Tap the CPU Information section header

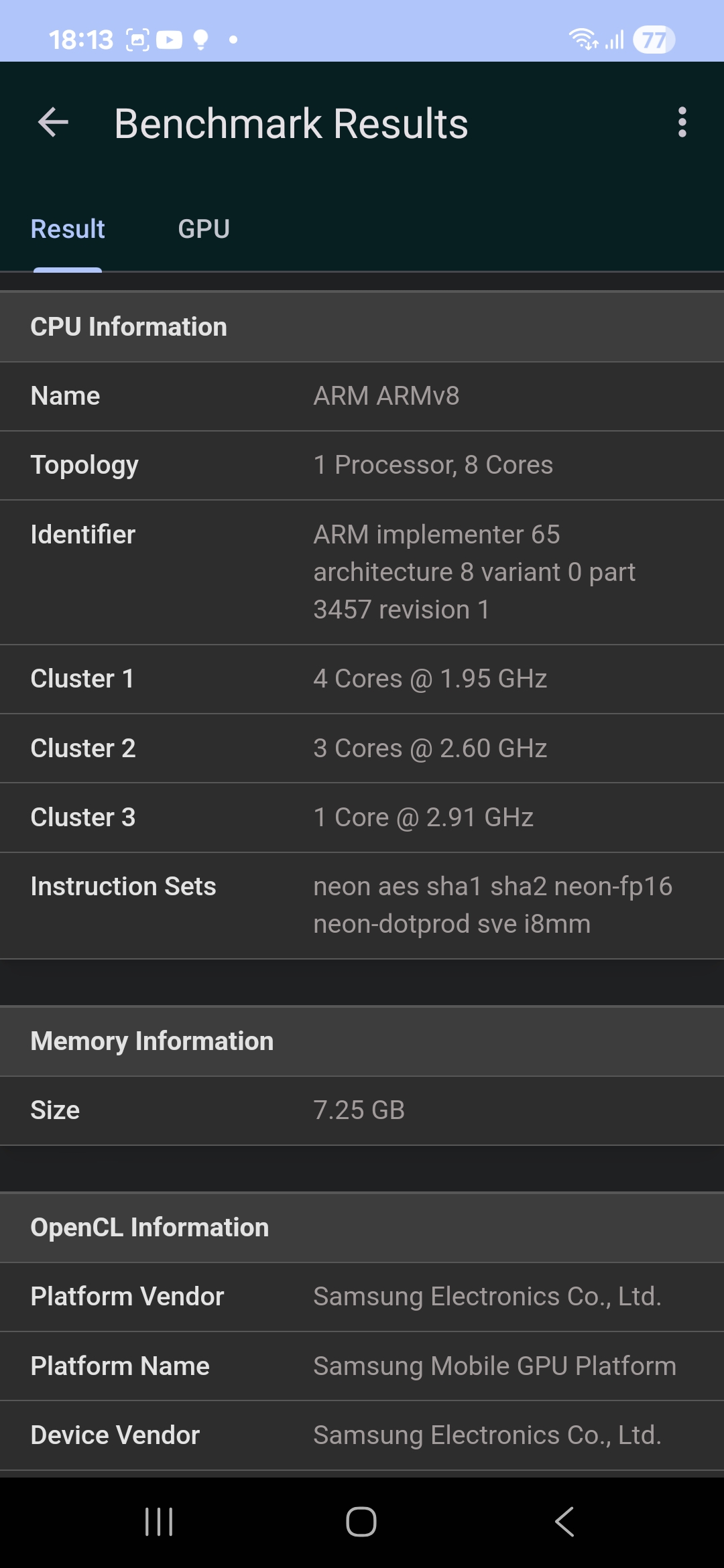(x=362, y=327)
